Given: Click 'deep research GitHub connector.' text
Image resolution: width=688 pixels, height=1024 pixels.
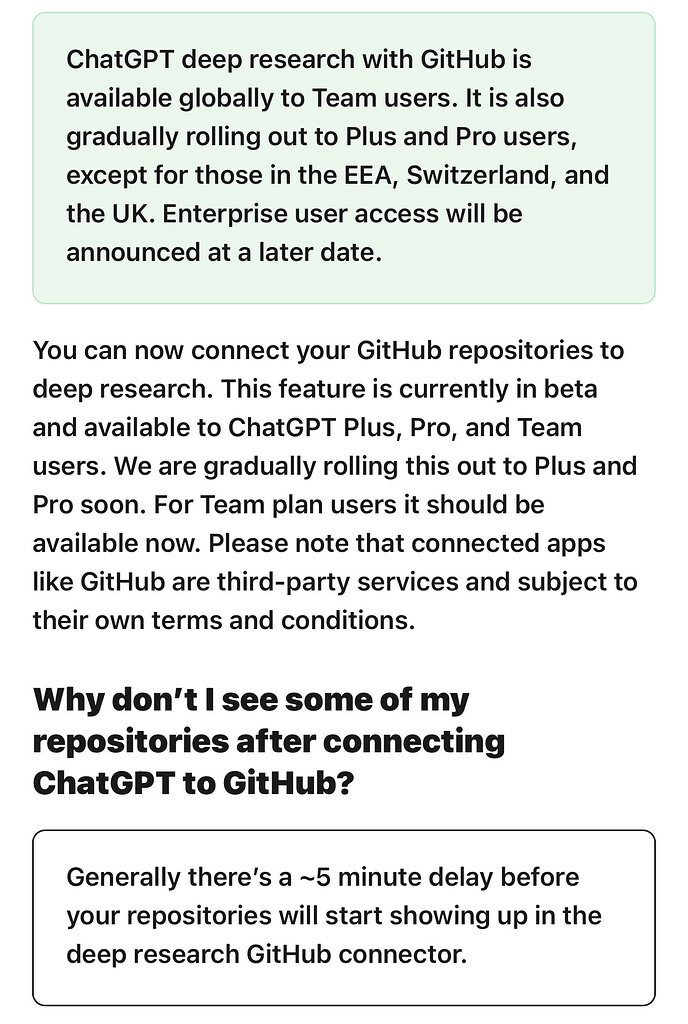Looking at the screenshot, I should (x=267, y=955).
